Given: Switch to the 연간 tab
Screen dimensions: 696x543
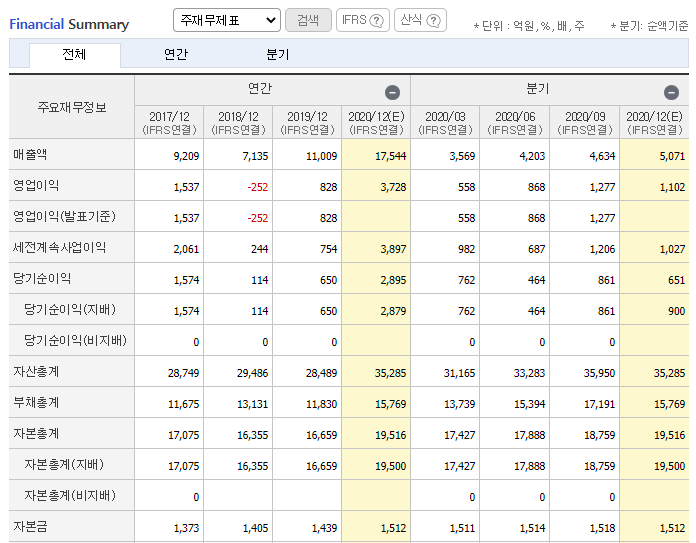Looking at the screenshot, I should coord(176,55).
